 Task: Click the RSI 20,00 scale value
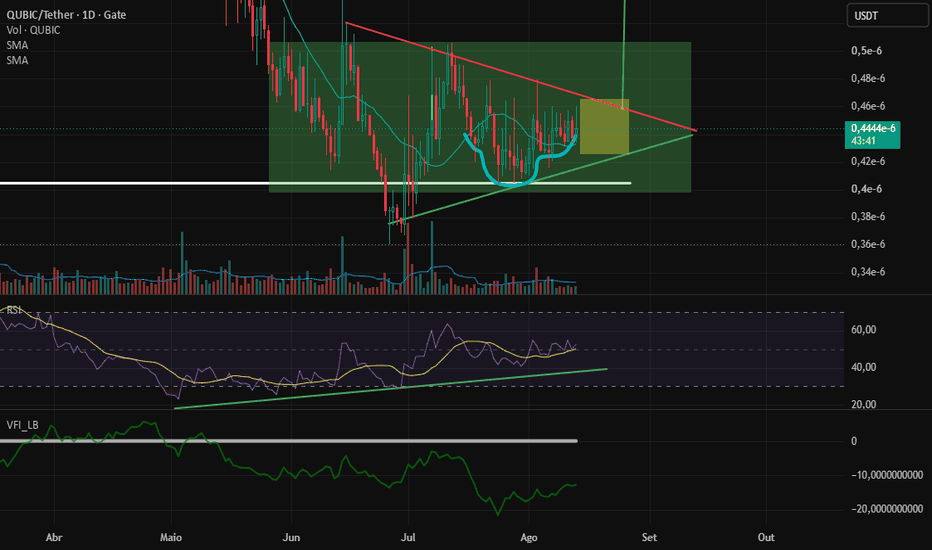[x=864, y=404]
